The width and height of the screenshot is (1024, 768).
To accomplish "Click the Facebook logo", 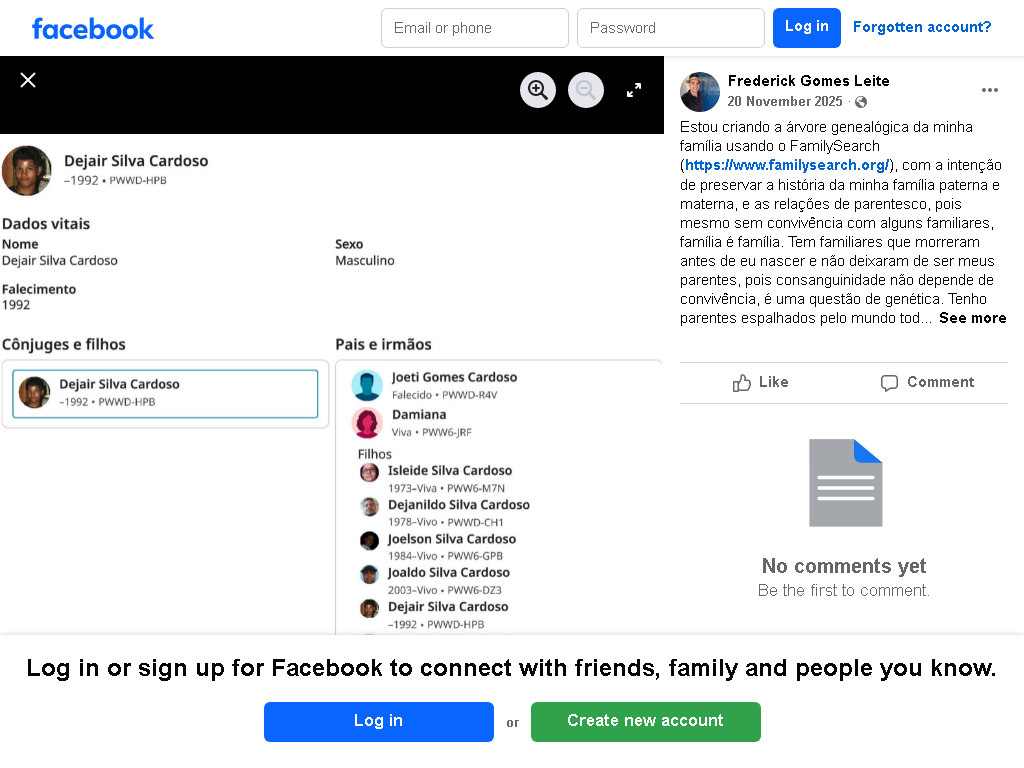I will click(93, 29).
